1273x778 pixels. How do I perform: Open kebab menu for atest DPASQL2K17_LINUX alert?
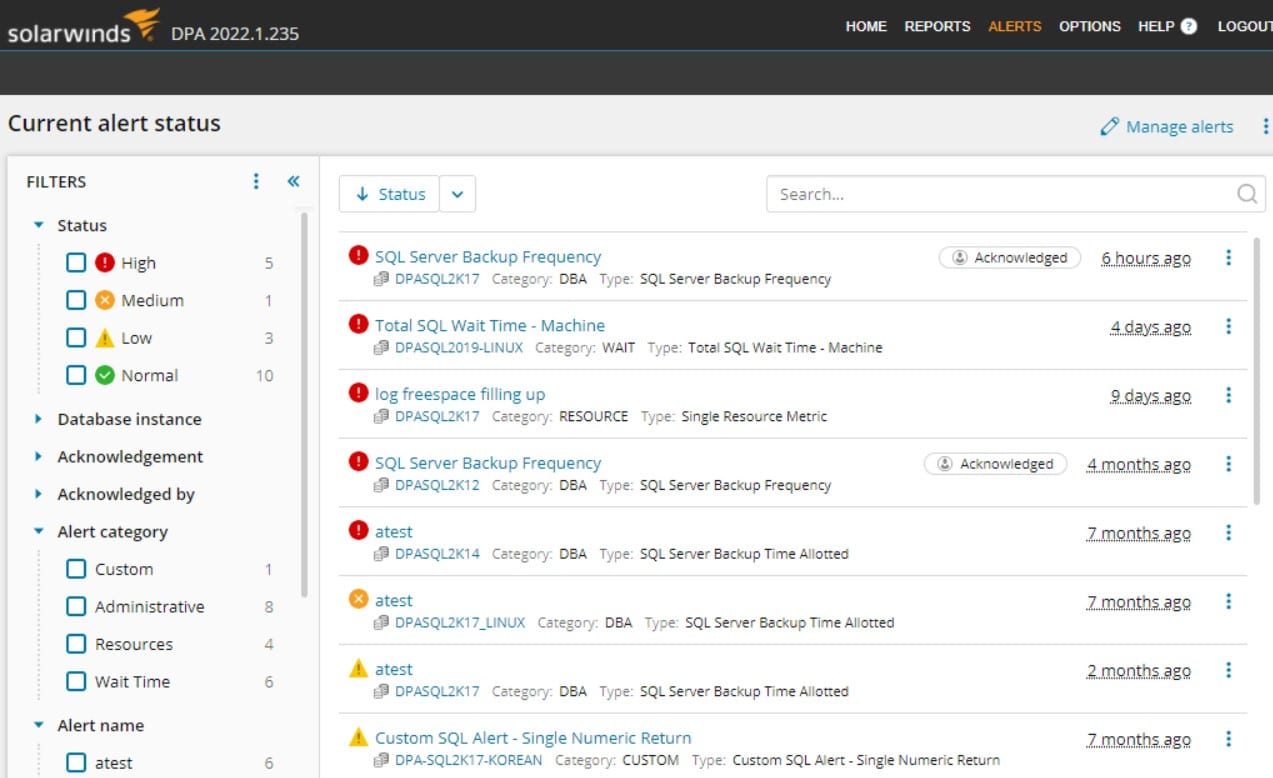(1228, 602)
